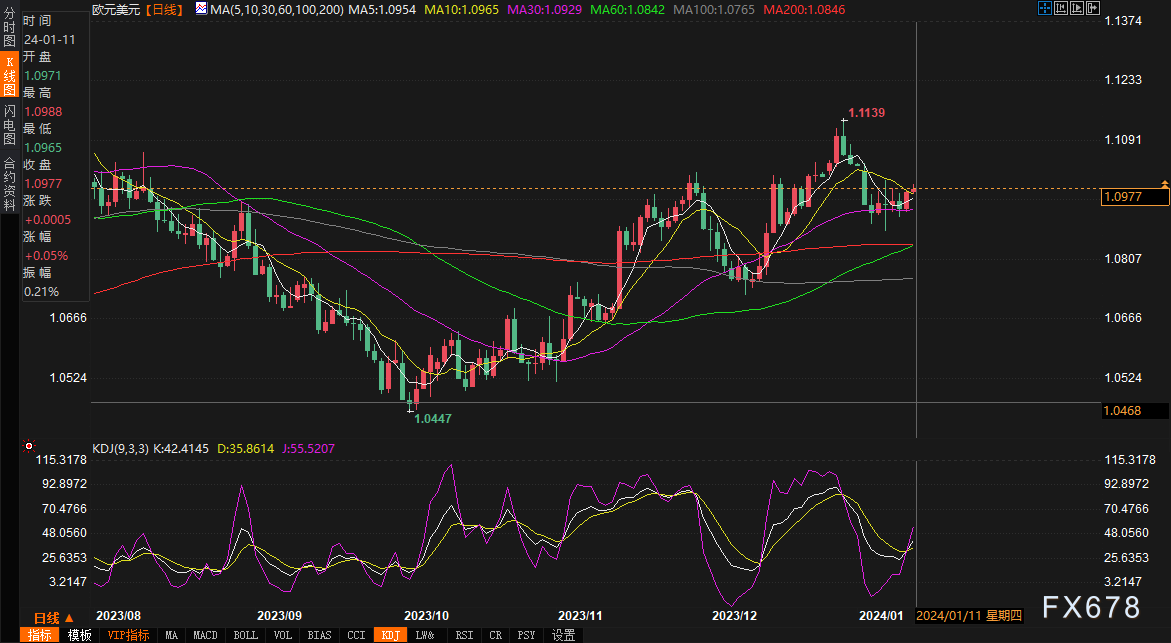The width and height of the screenshot is (1171, 643).
Task: Enable the RSI indicator
Action: coord(464,635)
